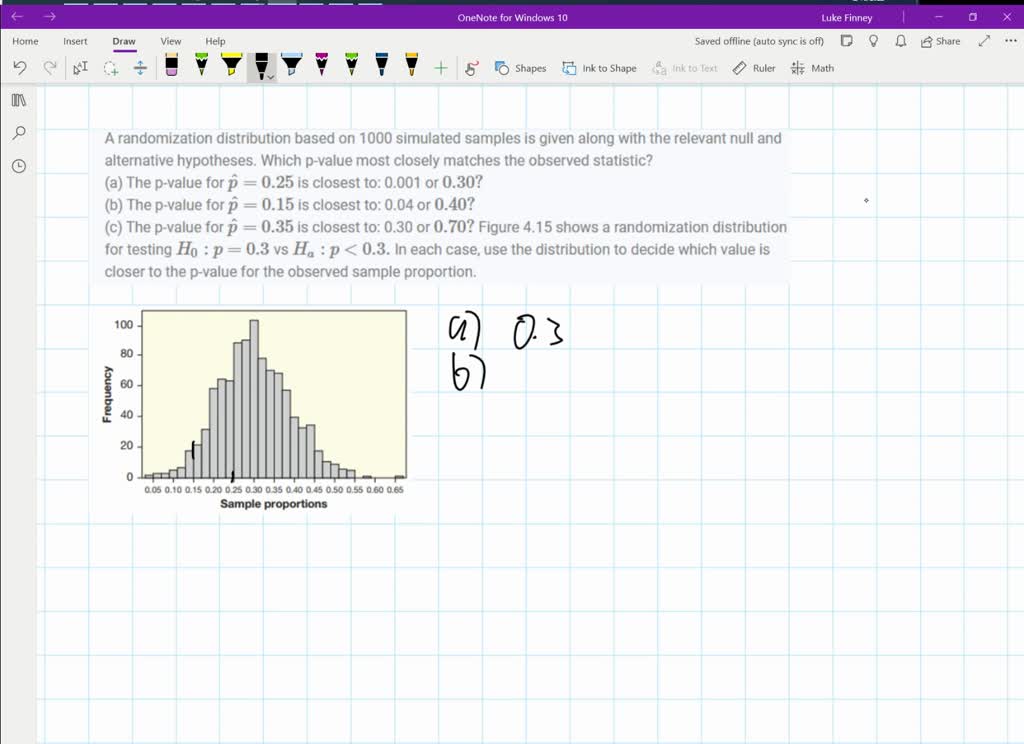Screen dimensions: 1024x744
Task: Open the notebooks navigation pane
Action: [x=18, y=100]
